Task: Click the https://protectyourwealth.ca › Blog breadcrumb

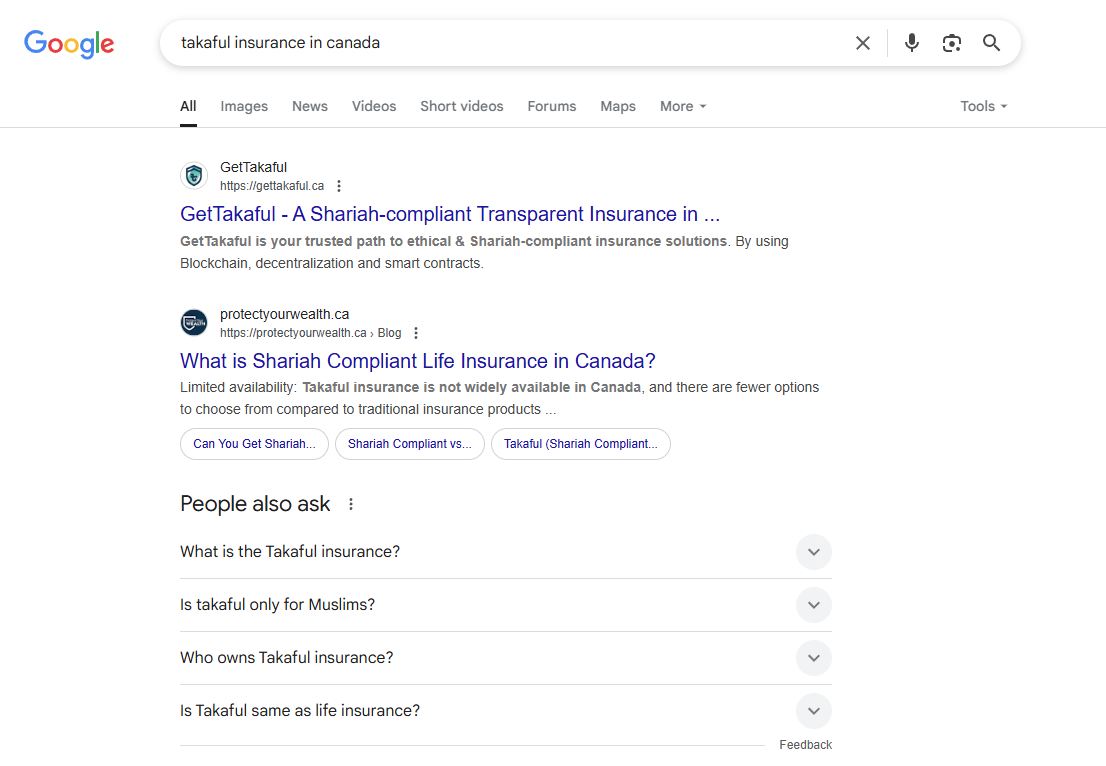Action: (x=310, y=333)
